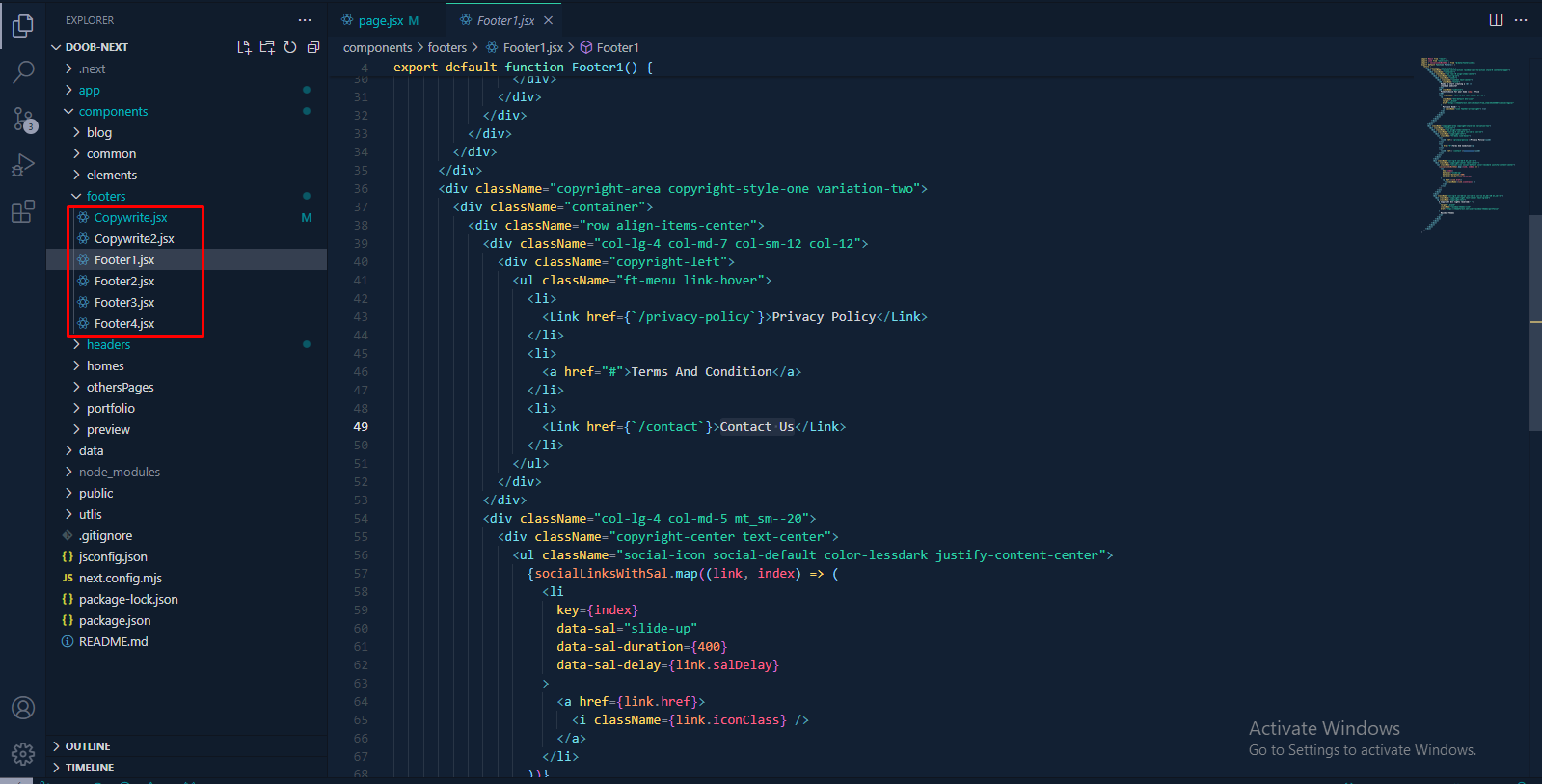Split the editor to the right
This screenshot has height=784, width=1542.
[1496, 20]
